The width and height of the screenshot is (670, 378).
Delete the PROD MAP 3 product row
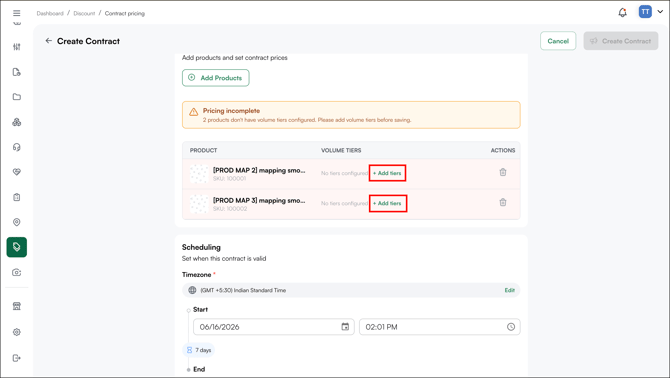503,202
